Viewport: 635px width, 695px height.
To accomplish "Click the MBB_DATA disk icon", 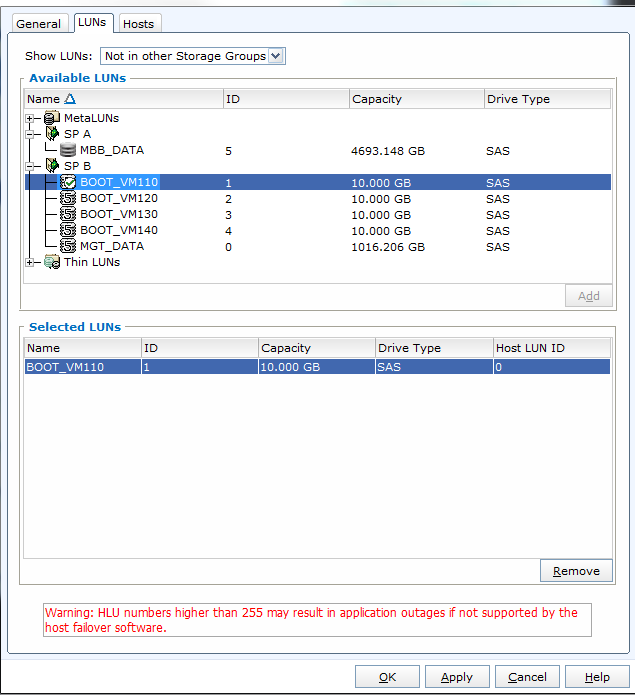I will [68, 150].
